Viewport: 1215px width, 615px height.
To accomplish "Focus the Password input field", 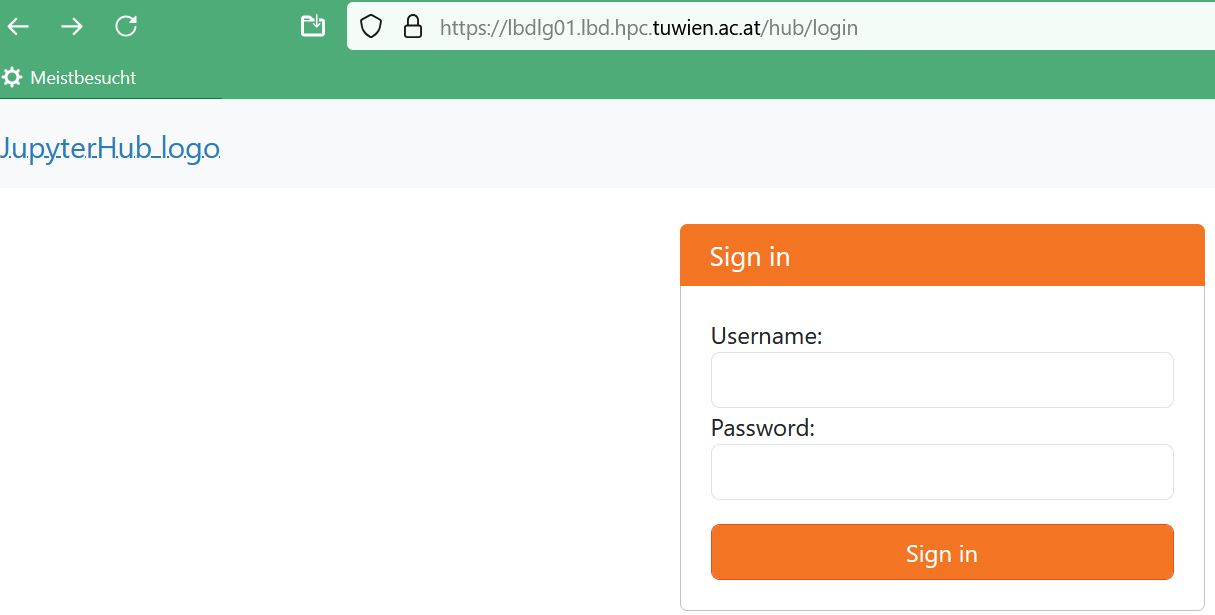I will 942,472.
